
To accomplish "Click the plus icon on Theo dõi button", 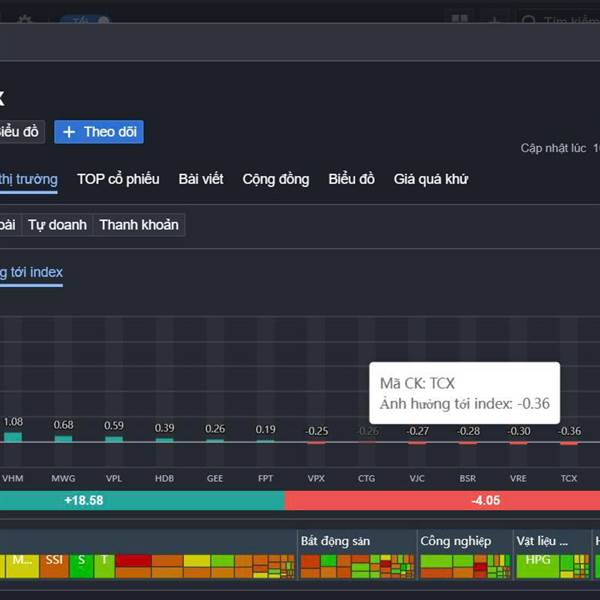I will point(69,132).
